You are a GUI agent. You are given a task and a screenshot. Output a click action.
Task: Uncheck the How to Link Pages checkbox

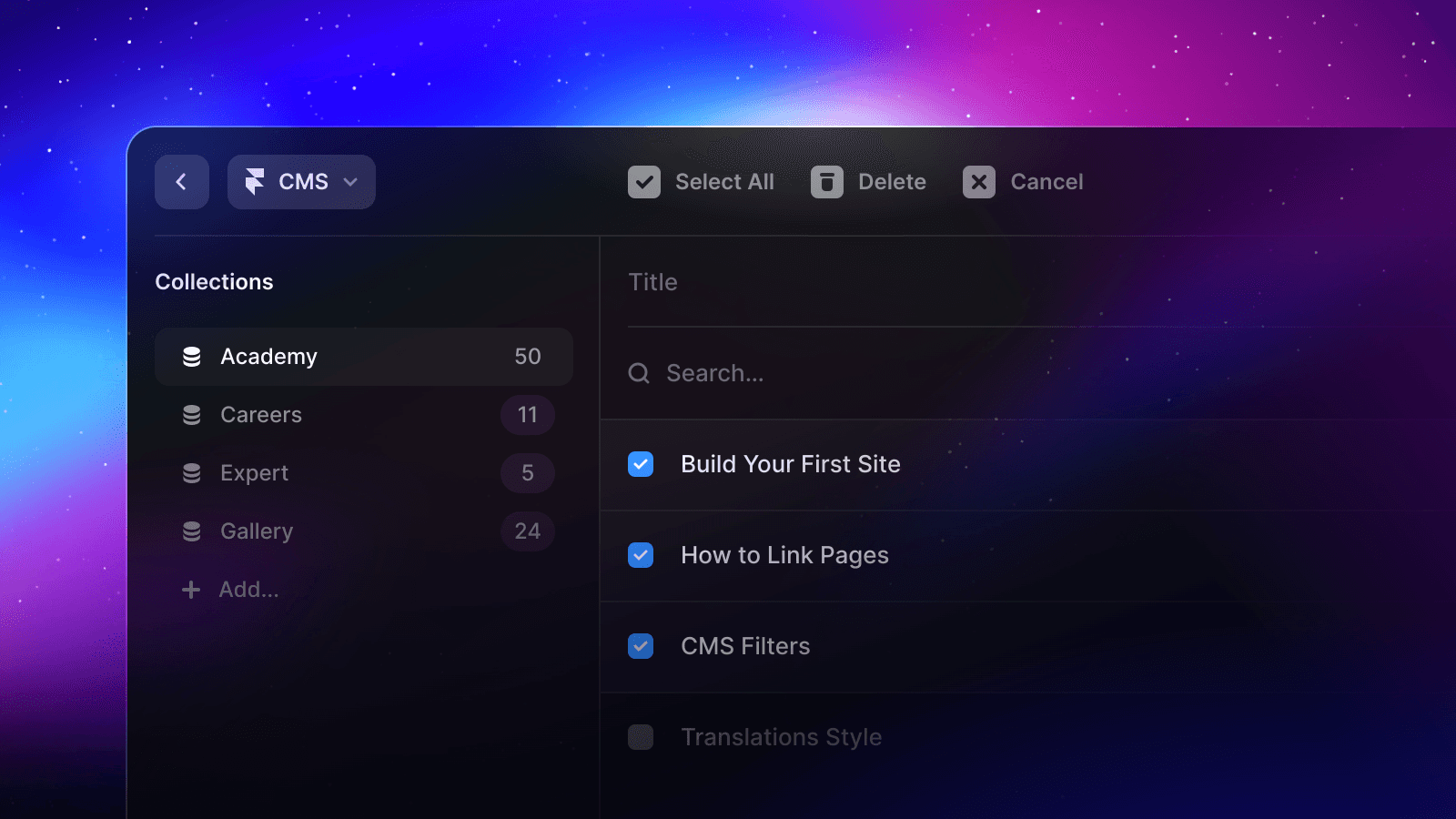pos(641,555)
